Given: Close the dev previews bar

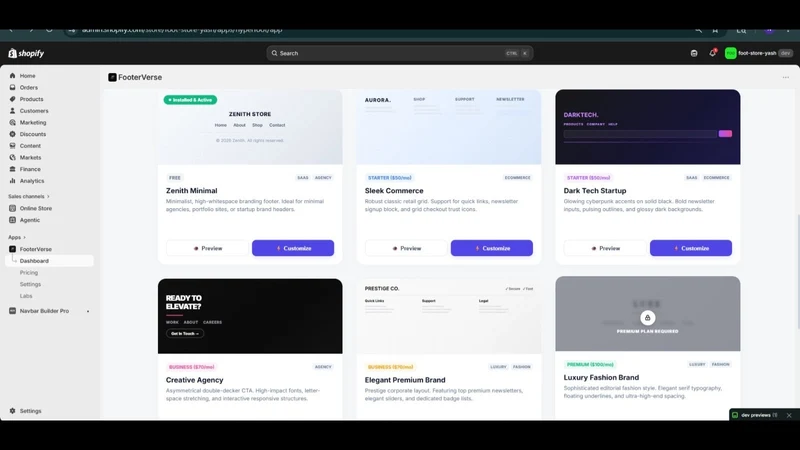Looking at the screenshot, I should pos(789,415).
